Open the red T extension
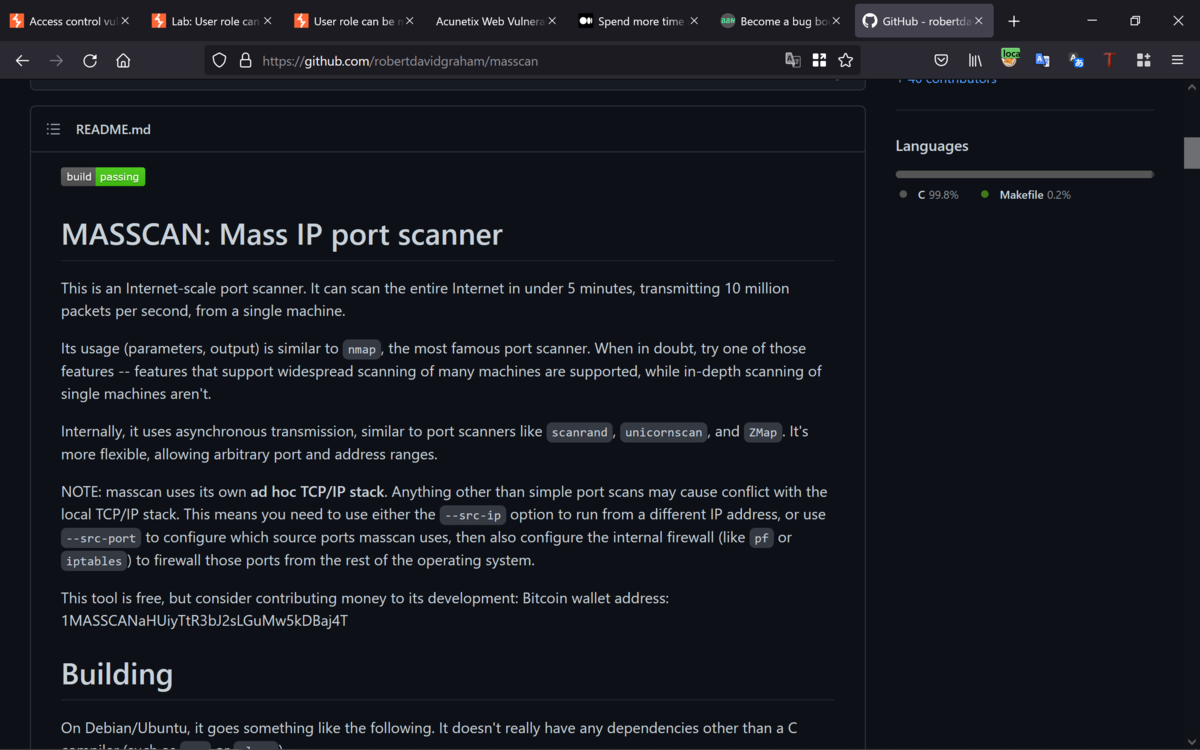 click(1109, 60)
